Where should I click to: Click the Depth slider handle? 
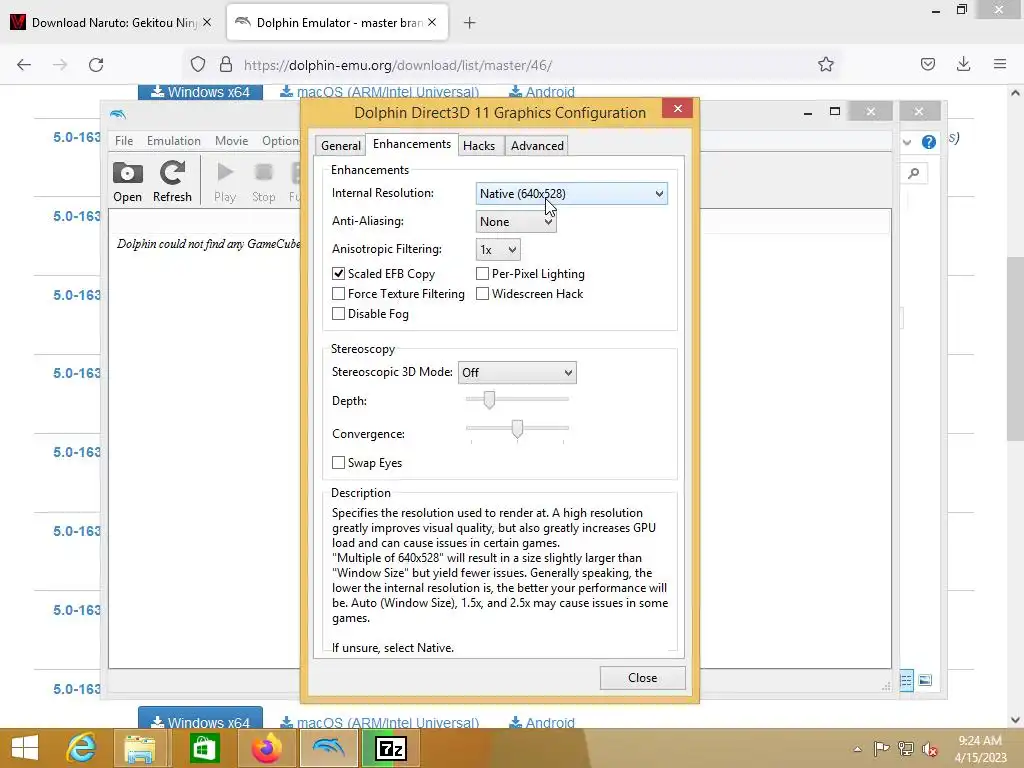pos(489,400)
